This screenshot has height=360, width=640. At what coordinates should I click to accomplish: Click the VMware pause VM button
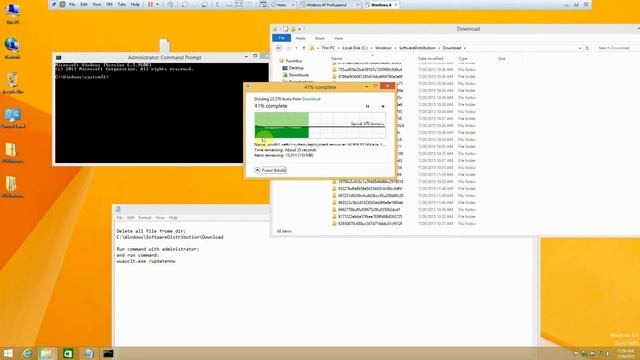[x=151, y=4]
